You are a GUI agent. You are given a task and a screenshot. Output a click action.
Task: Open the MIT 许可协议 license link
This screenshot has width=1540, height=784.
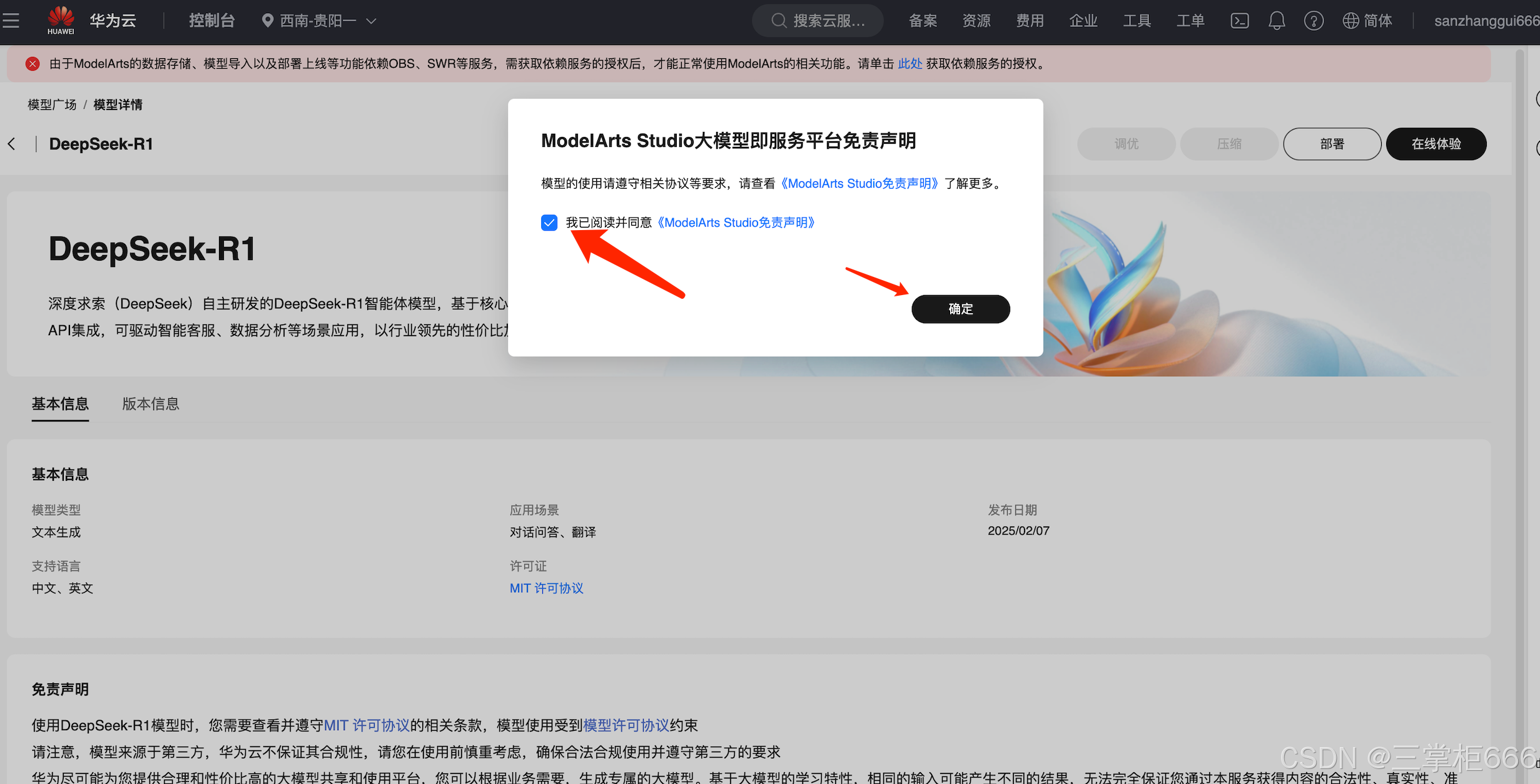click(x=546, y=588)
